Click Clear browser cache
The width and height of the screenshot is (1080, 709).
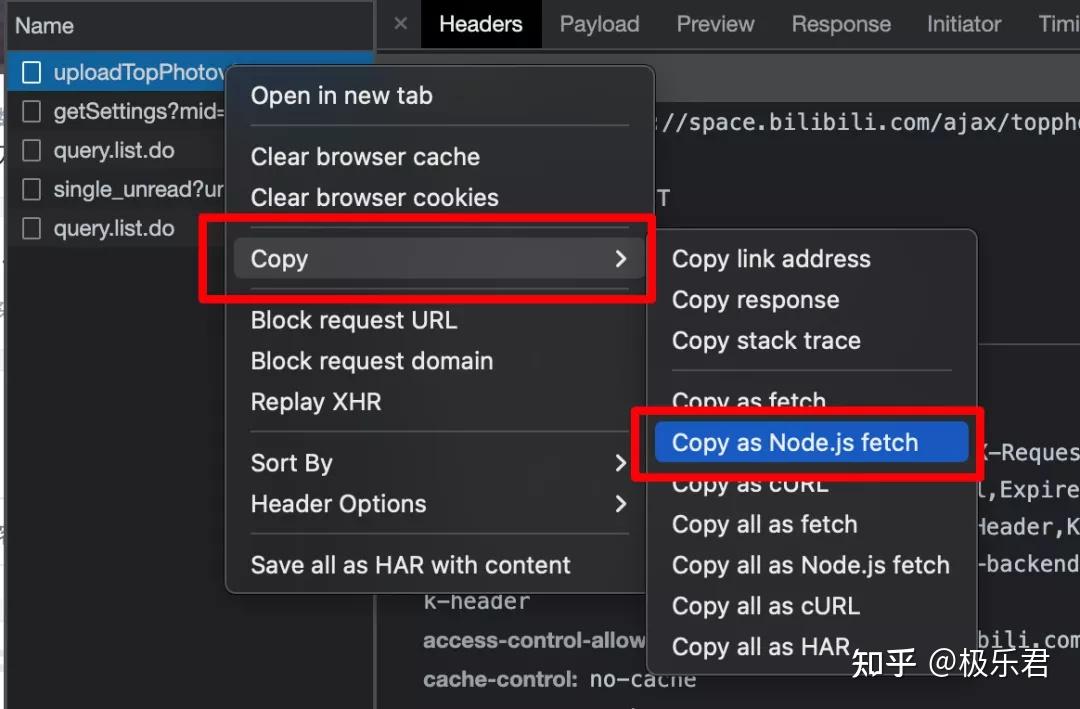365,157
